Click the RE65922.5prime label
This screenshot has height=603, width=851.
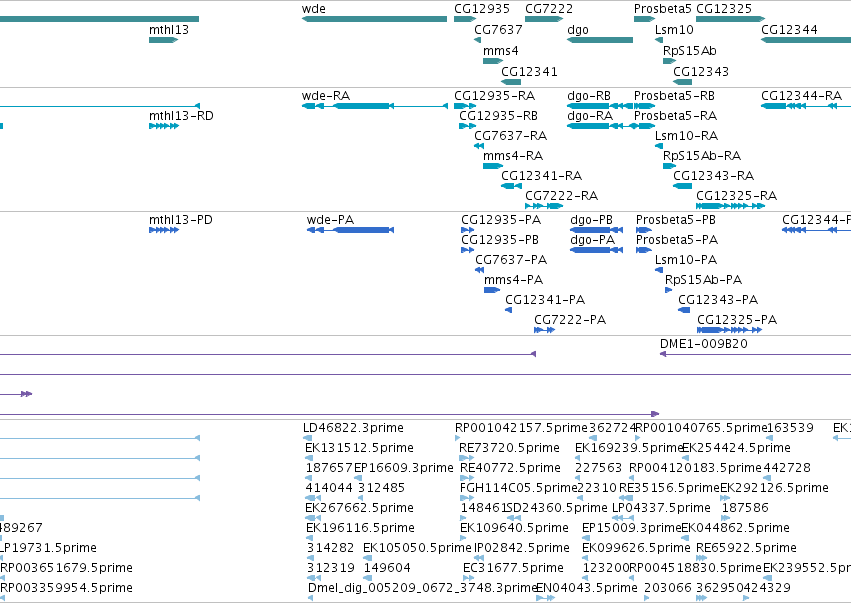tap(746, 548)
